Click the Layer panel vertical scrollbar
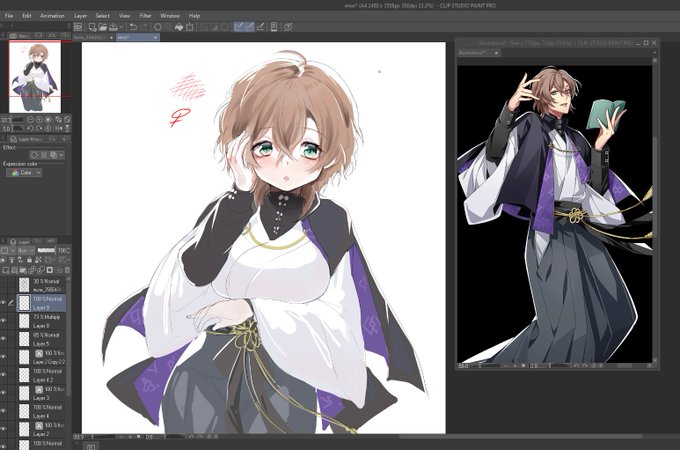Image resolution: width=680 pixels, height=450 pixels. click(69, 338)
